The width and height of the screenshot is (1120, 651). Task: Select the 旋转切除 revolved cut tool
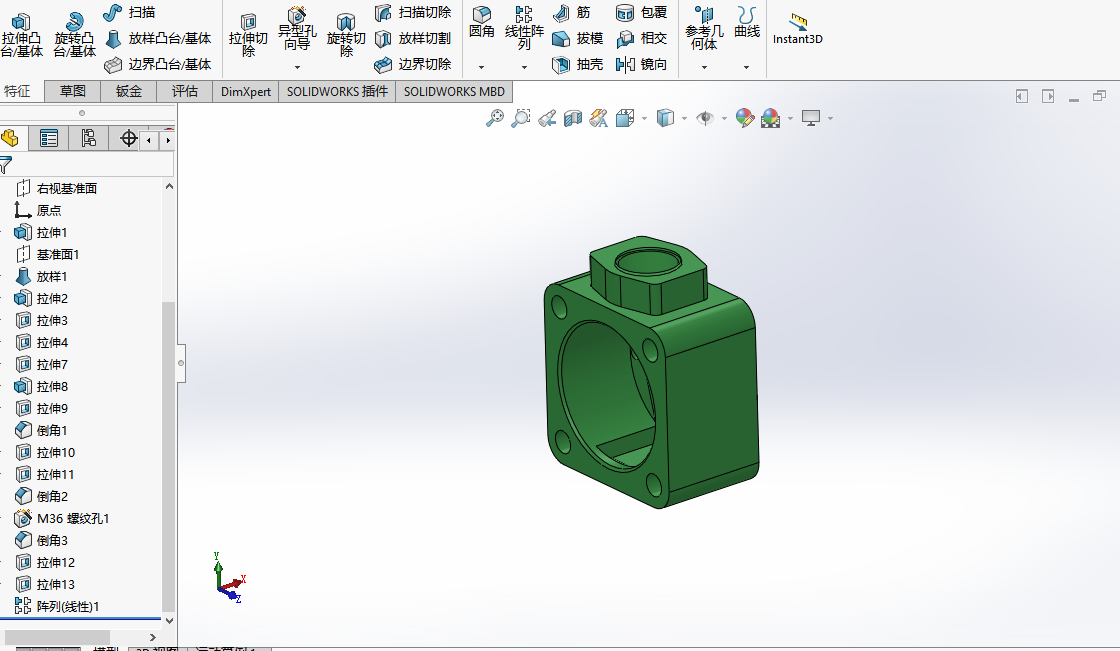[346, 34]
